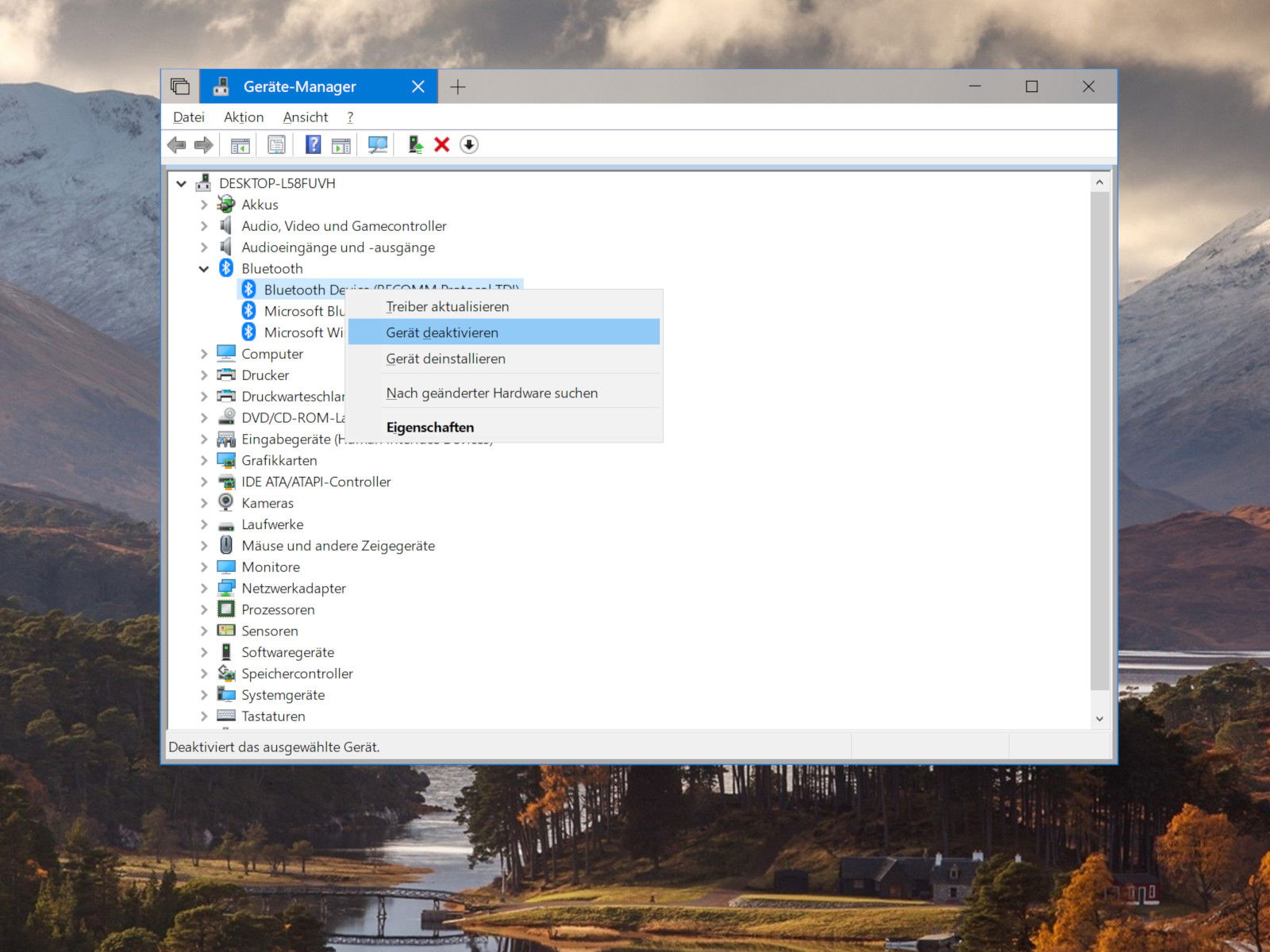This screenshot has height=952, width=1270.
Task: Click the DVD/CD-ROM drive icon
Action: pyautogui.click(x=226, y=416)
